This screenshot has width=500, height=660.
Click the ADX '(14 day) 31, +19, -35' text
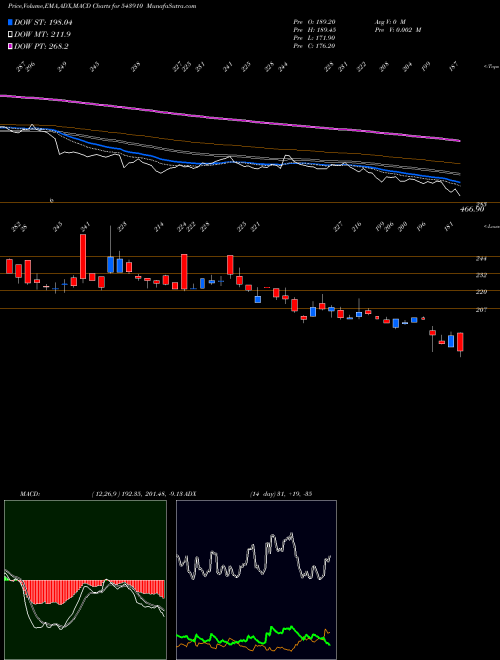(280, 494)
